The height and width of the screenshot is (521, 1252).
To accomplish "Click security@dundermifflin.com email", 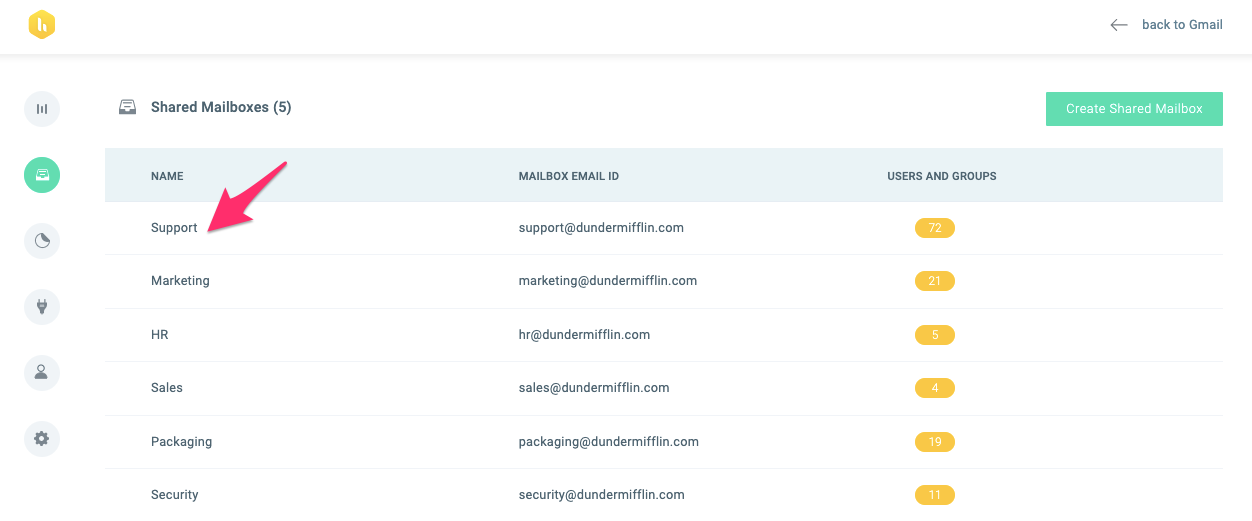I will (601, 495).
